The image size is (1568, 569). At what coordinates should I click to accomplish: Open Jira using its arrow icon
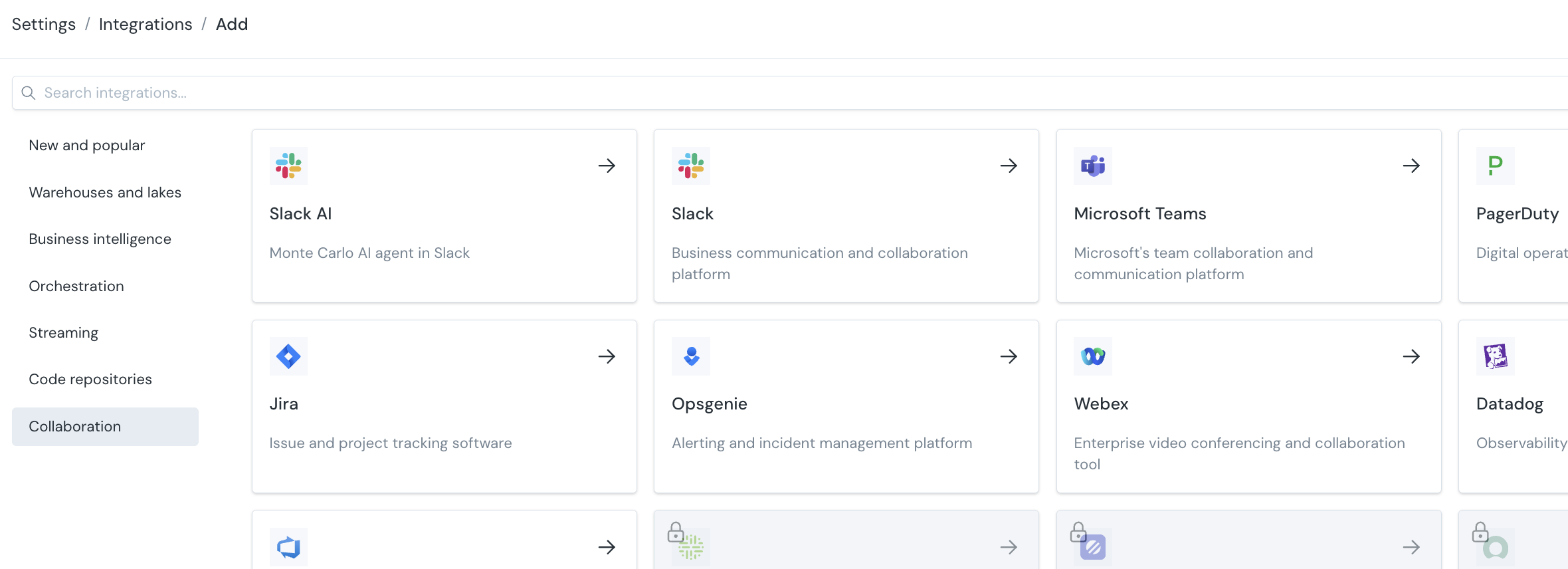[x=607, y=356]
